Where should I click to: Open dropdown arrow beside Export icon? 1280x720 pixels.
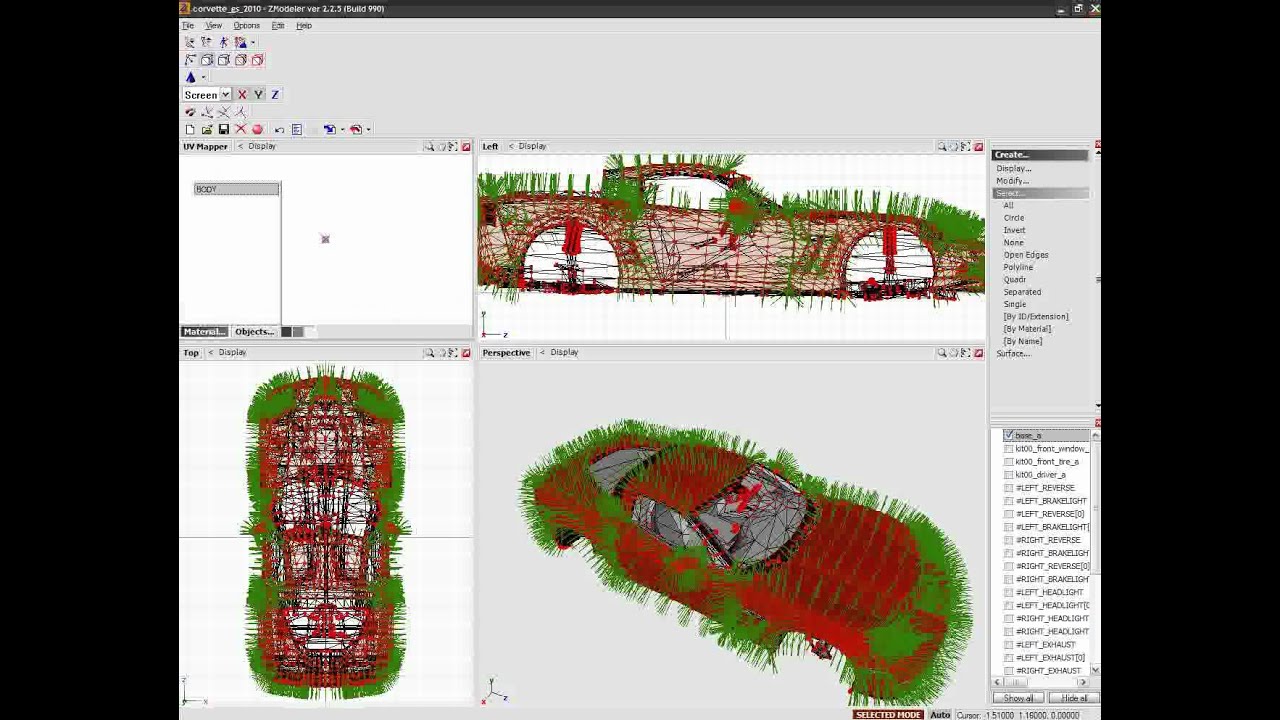click(368, 129)
